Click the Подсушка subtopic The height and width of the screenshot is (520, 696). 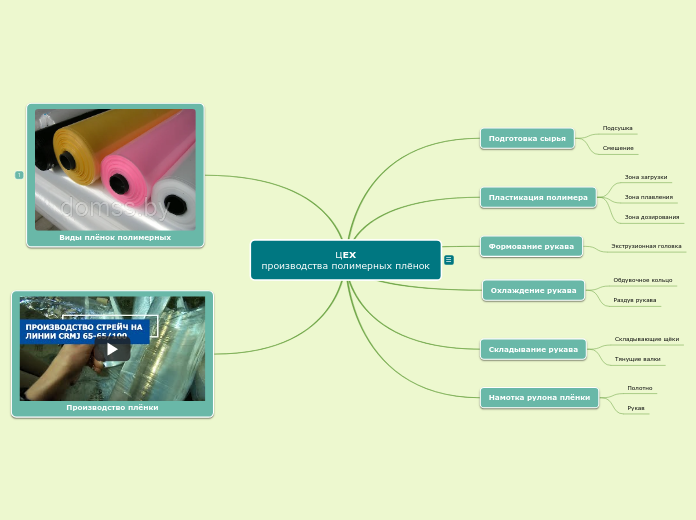tap(617, 128)
